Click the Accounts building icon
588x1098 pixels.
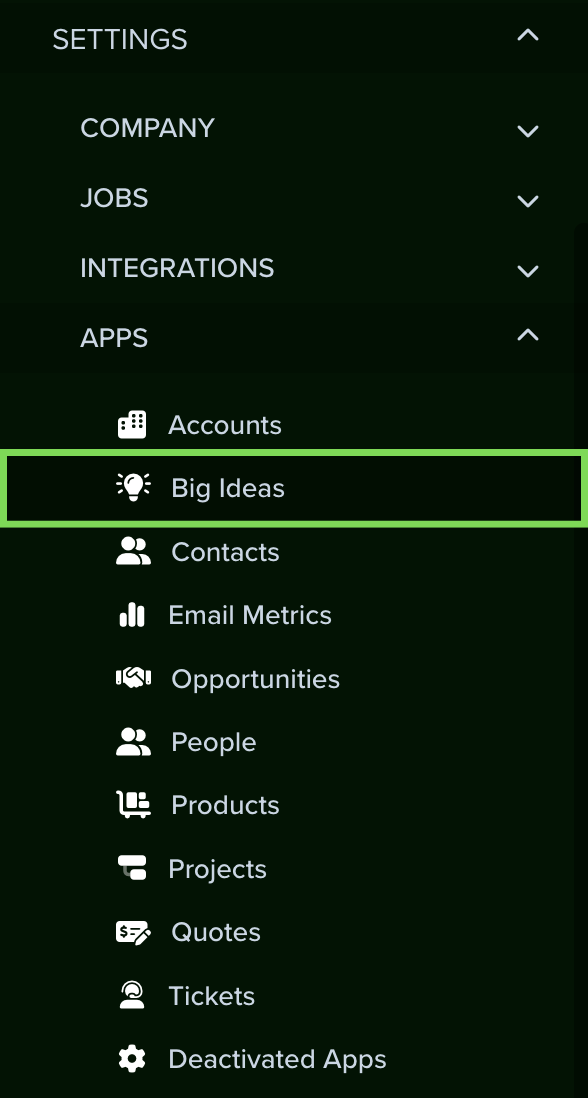132,424
